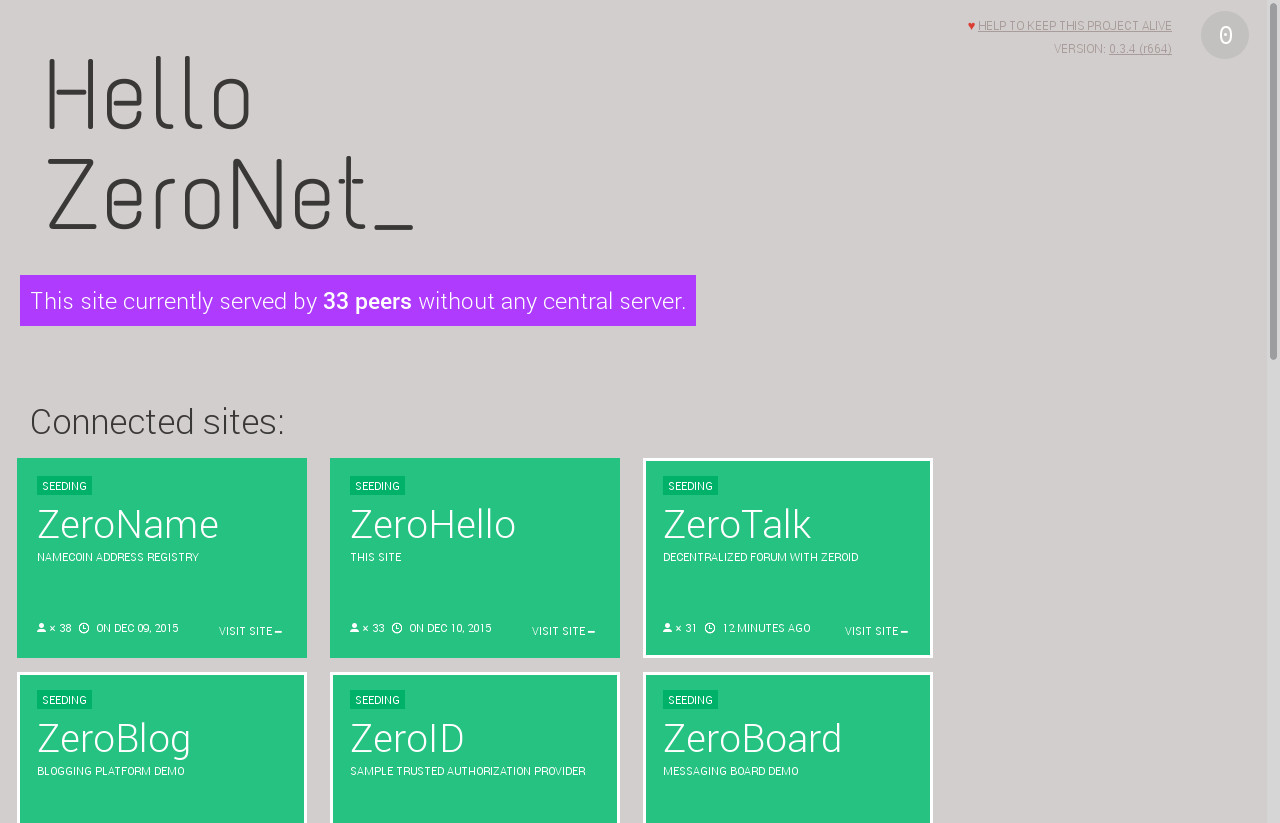Click the peers icon on ZeroTalk tile
This screenshot has height=823, width=1280.
[x=668, y=628]
